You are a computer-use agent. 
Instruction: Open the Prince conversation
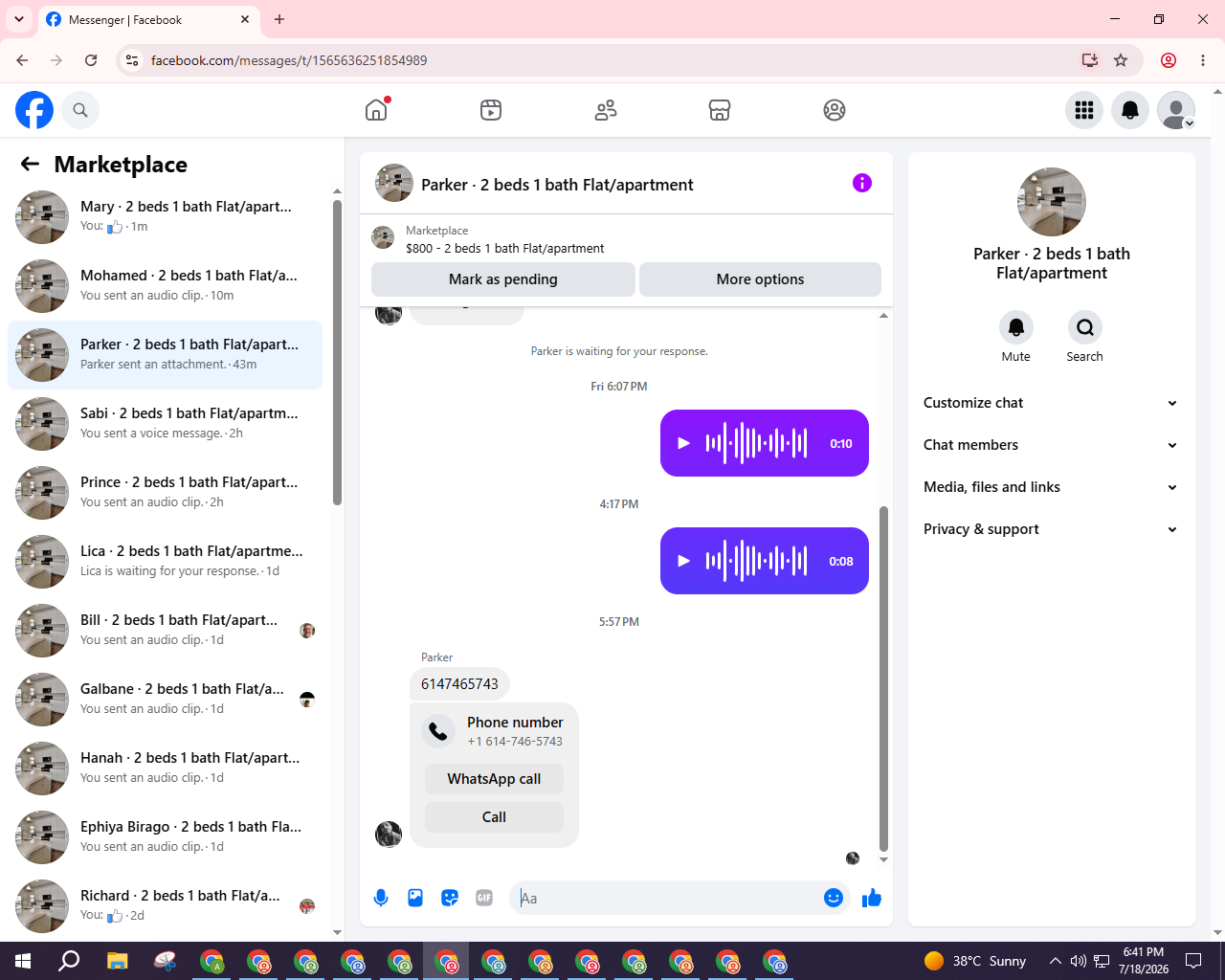point(166,493)
